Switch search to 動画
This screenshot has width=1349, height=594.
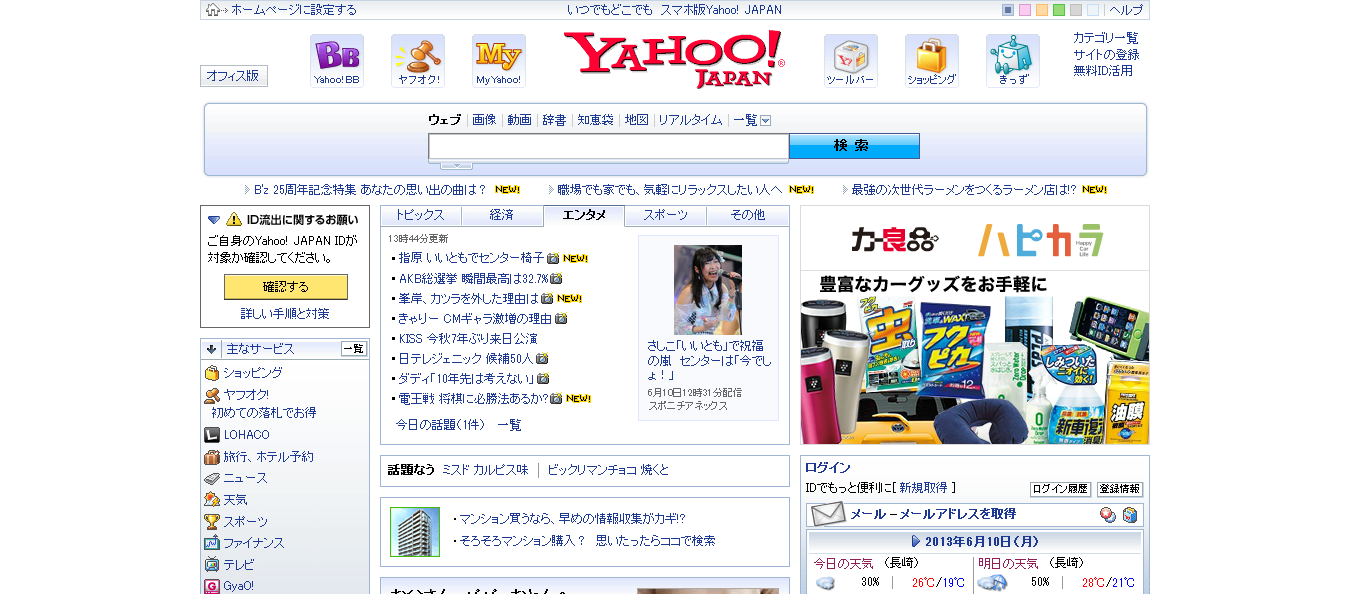coord(520,120)
